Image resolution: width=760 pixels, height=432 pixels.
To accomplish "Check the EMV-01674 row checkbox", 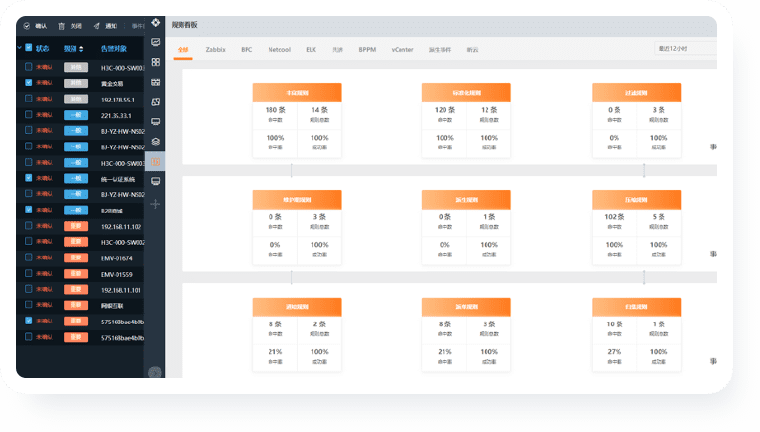I will (29, 257).
